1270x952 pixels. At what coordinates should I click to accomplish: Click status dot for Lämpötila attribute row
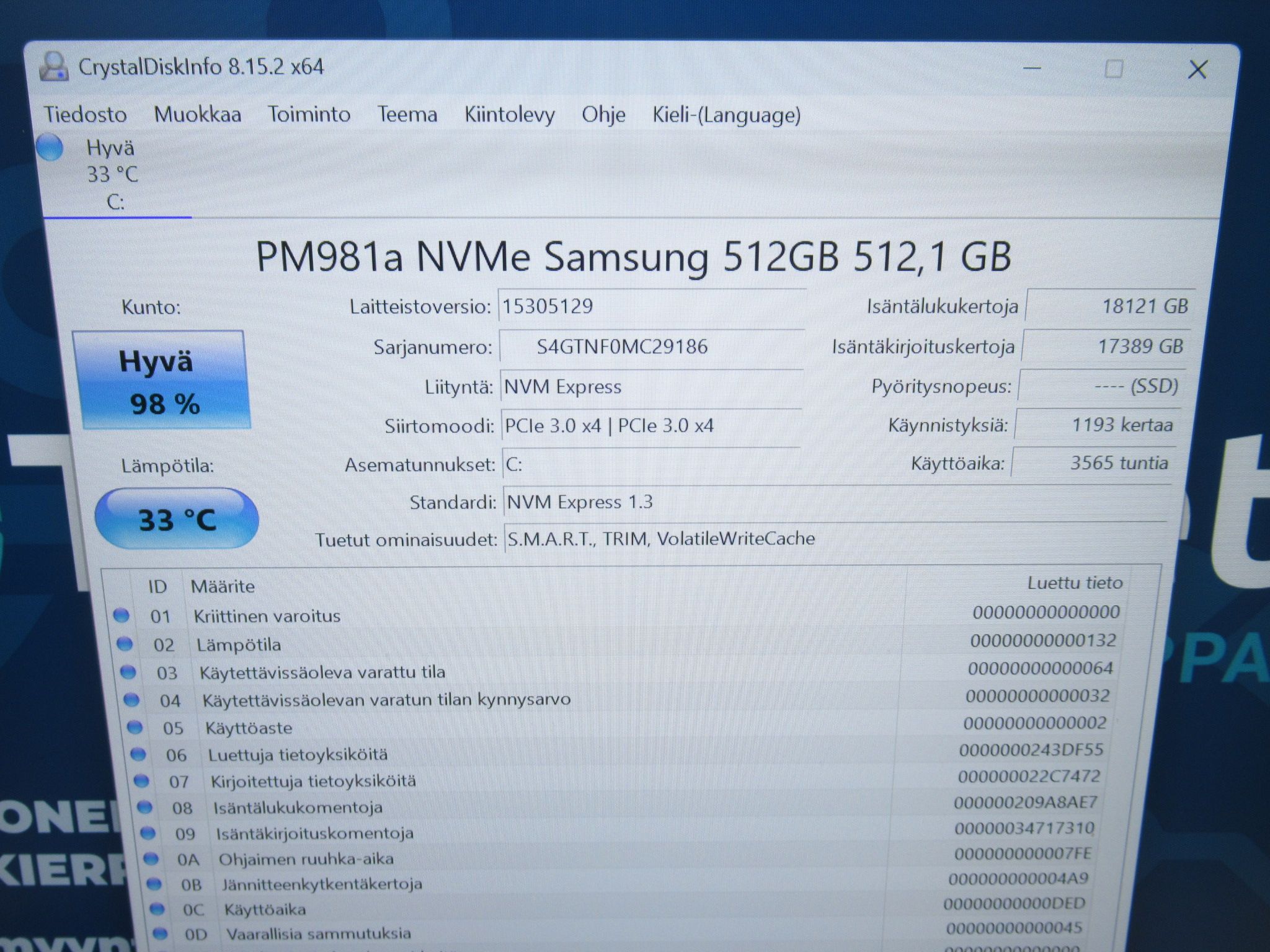point(125,644)
